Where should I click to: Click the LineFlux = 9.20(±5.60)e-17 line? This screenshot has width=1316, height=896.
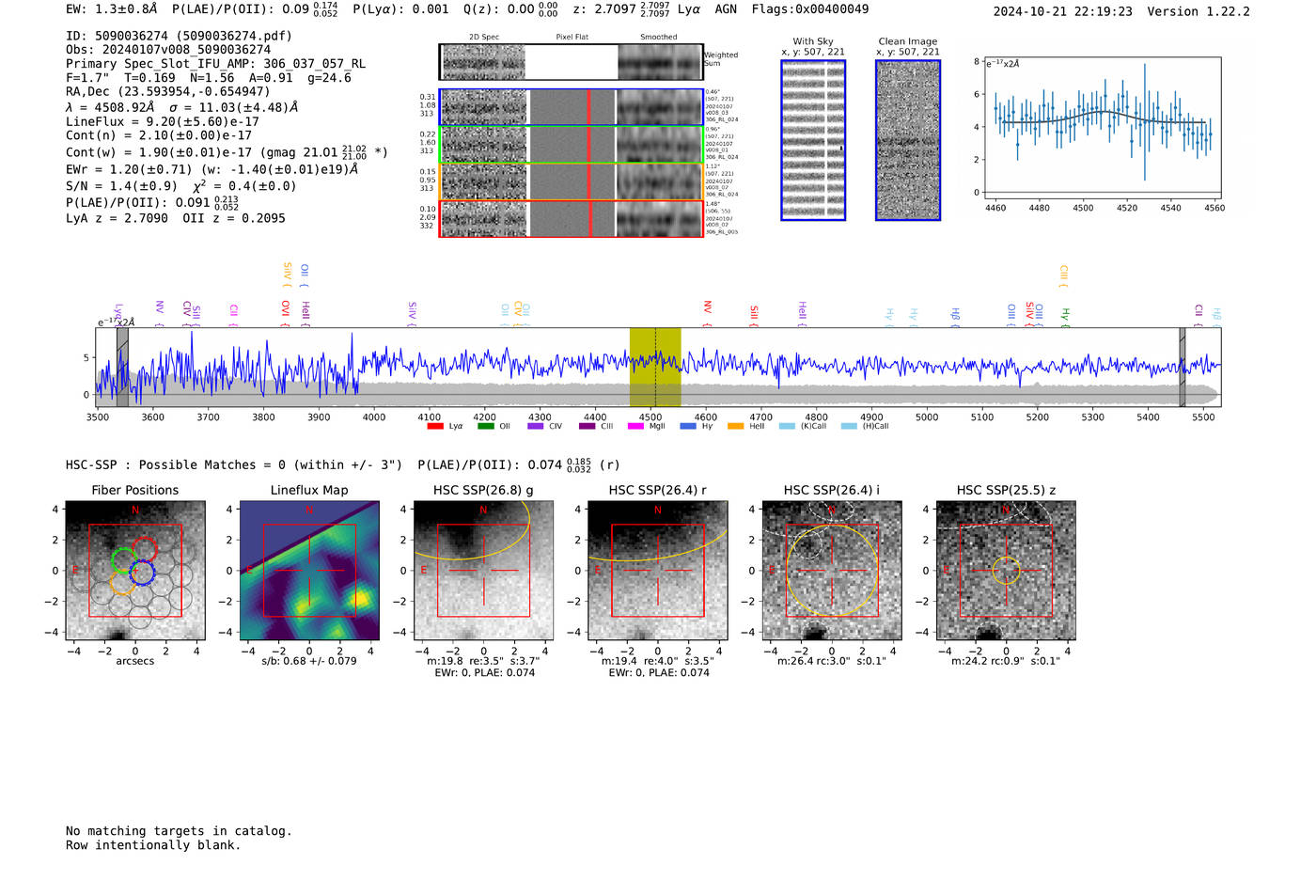[163, 121]
